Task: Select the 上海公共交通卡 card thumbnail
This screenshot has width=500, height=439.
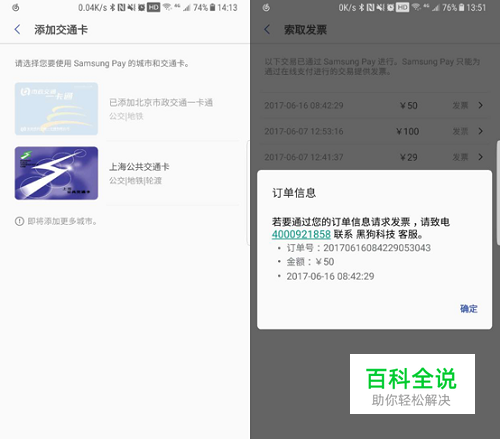Action: pyautogui.click(x=56, y=173)
